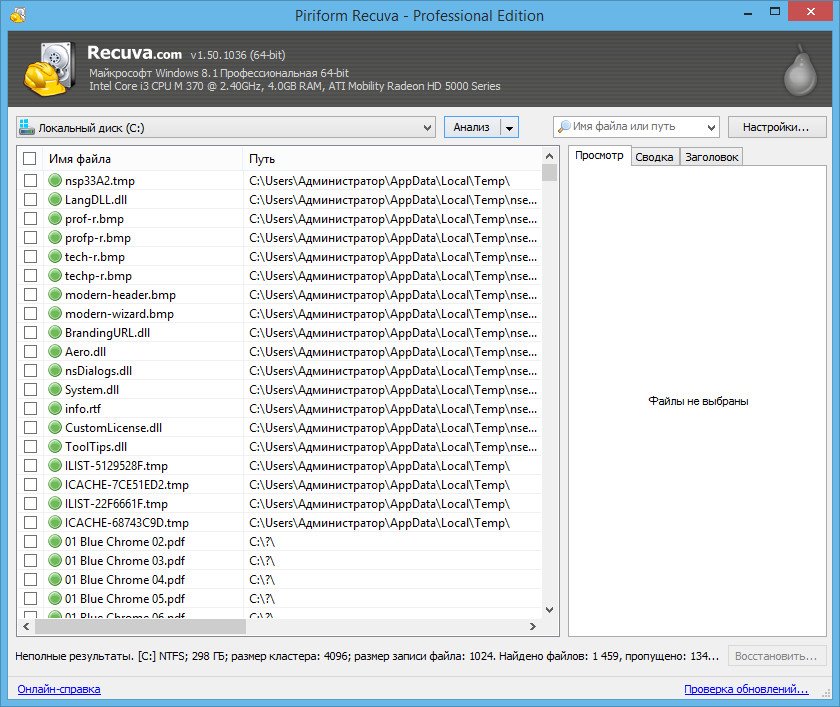Click the scroll left arrow of file list
Screen dimensions: 840x707
click(x=26, y=626)
